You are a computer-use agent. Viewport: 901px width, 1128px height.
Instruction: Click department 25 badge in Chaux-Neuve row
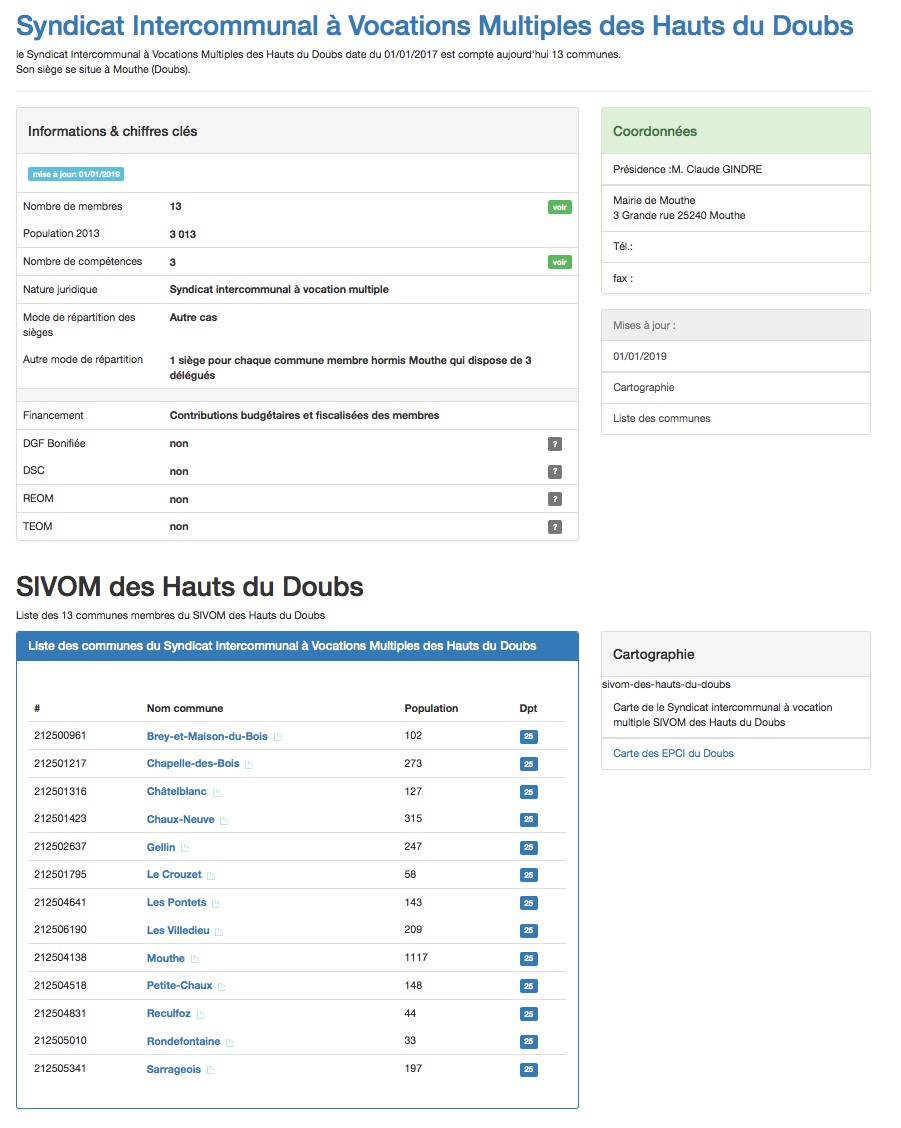[529, 819]
